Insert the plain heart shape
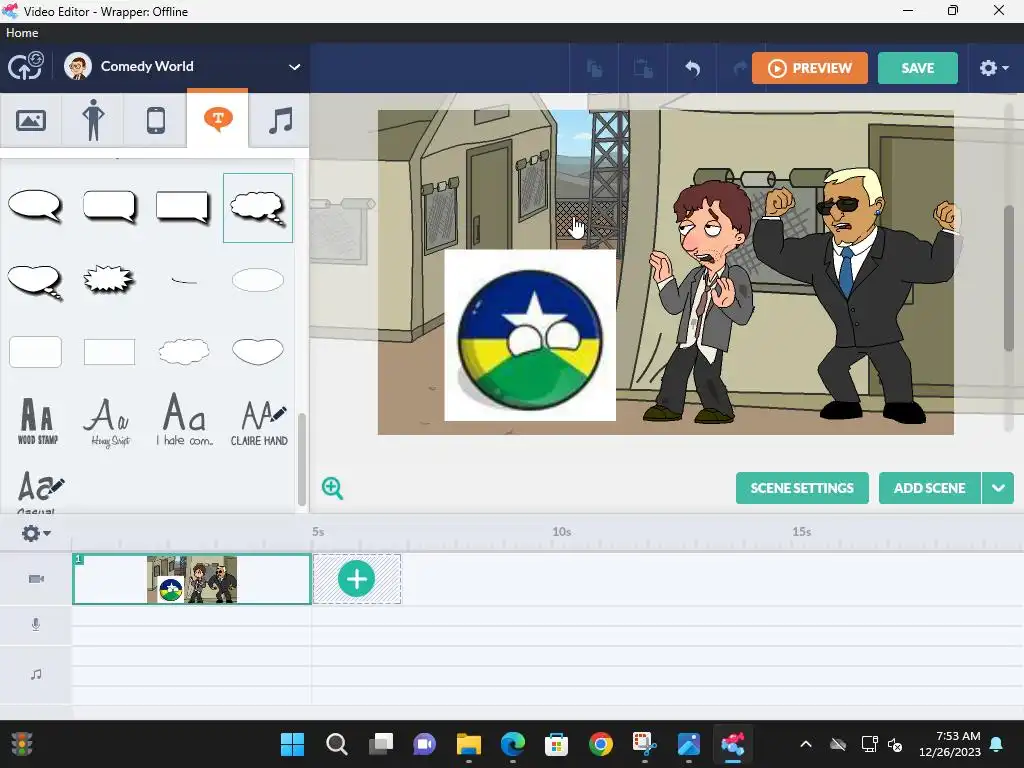This screenshot has height=768, width=1024. pos(258,351)
